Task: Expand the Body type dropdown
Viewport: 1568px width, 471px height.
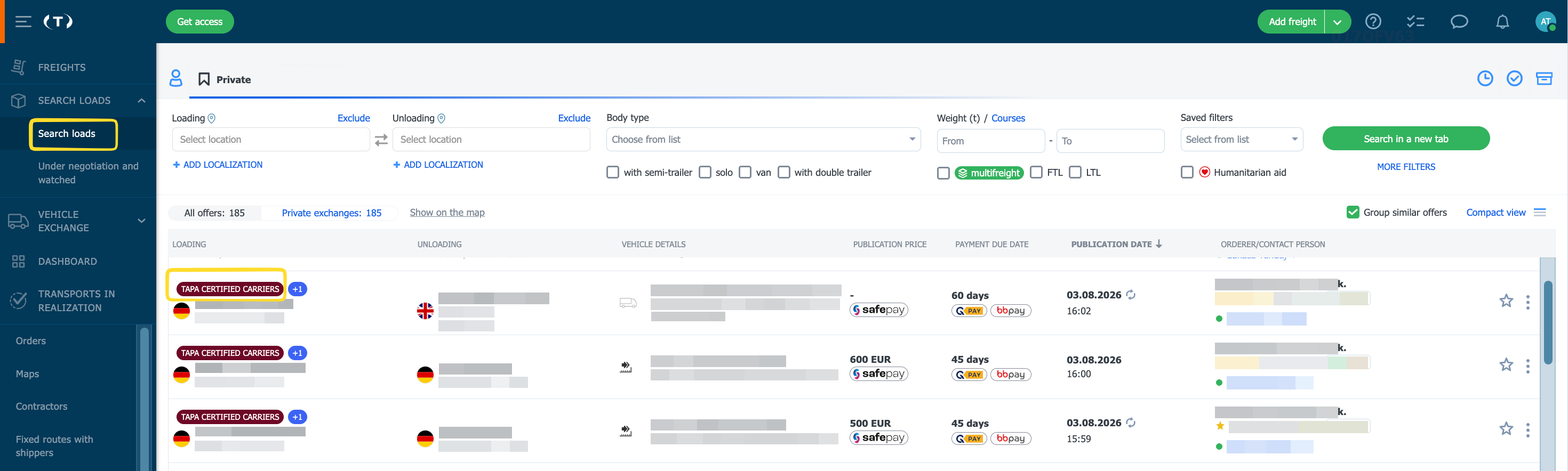Action: (763, 140)
